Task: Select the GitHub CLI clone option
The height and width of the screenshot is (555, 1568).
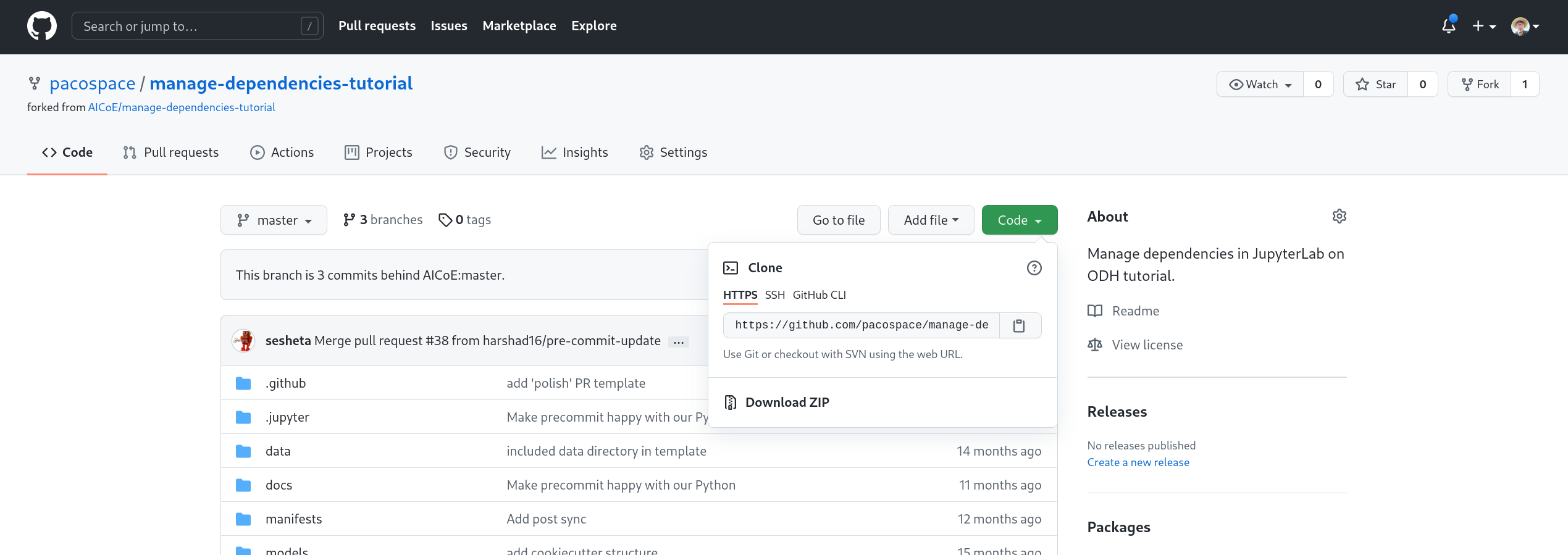Action: coord(820,295)
